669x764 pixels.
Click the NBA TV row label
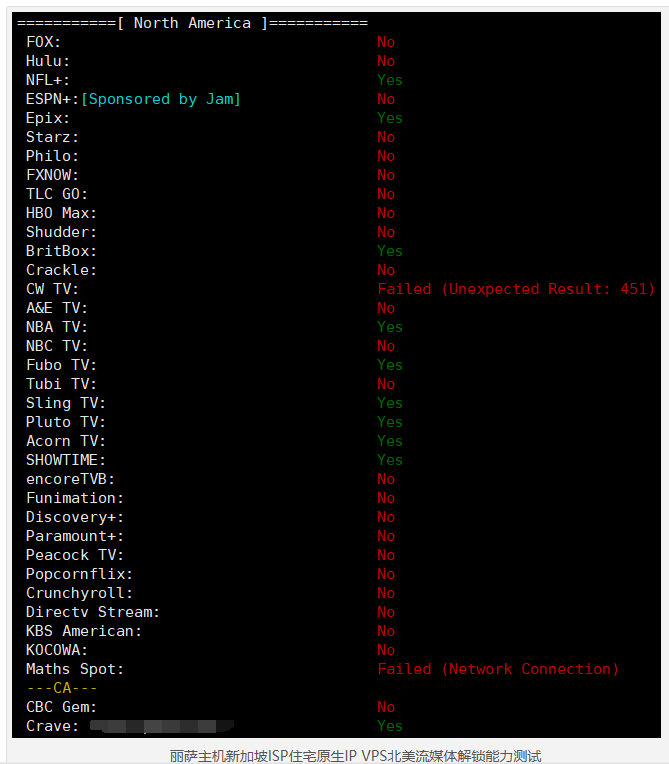(57, 327)
